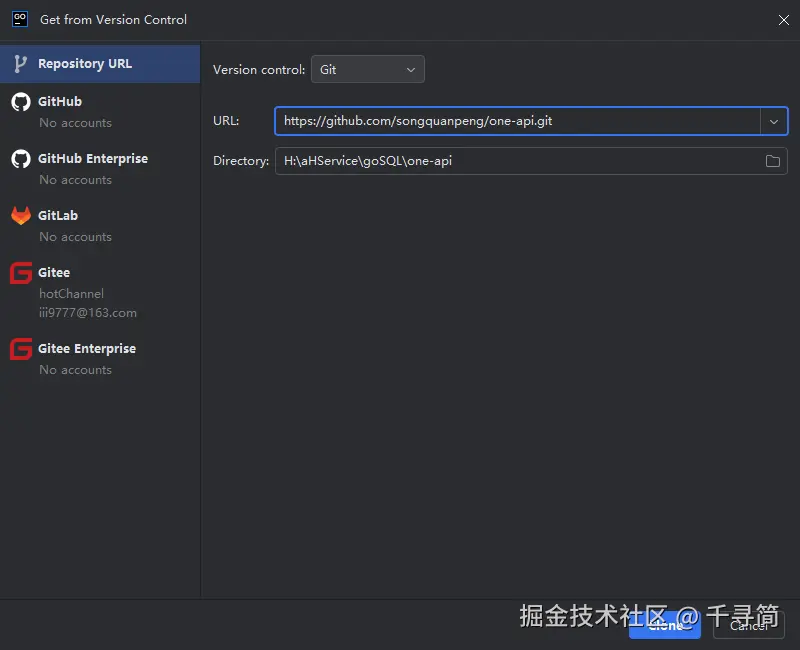Click the Gitee Enterprise red G icon
The image size is (800, 650).
coord(21,349)
